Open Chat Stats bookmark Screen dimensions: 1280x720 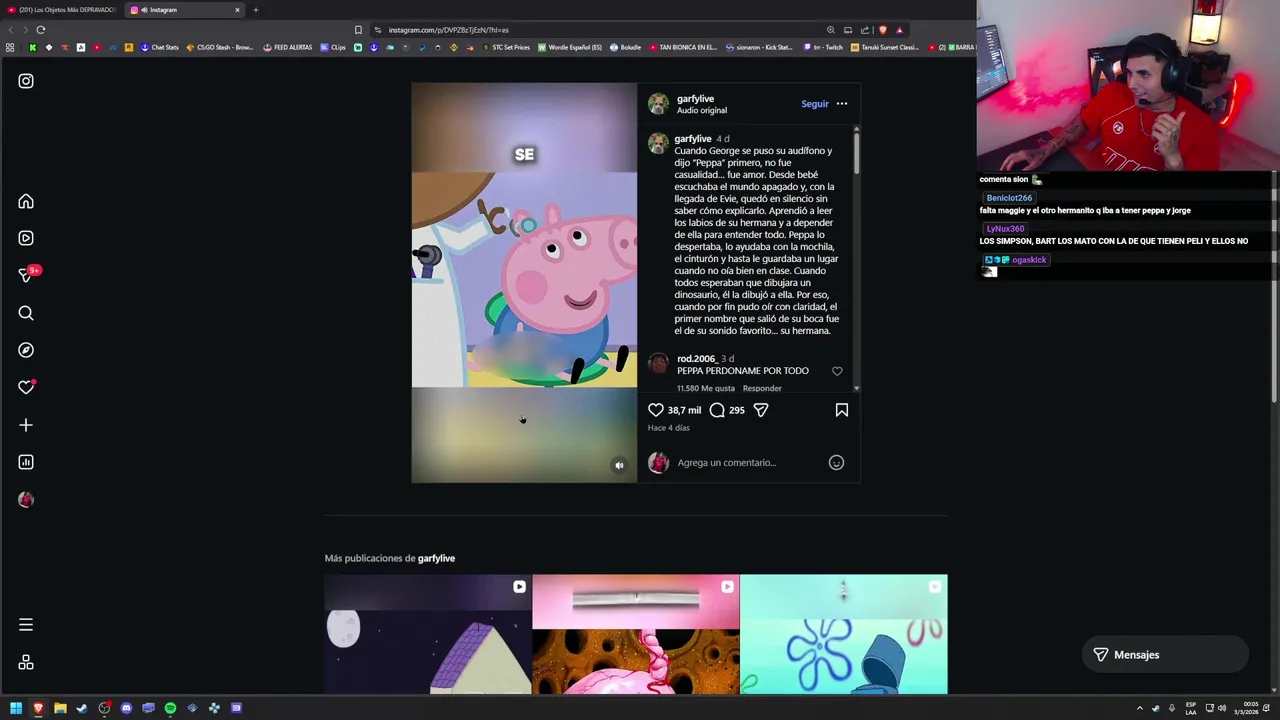[159, 47]
